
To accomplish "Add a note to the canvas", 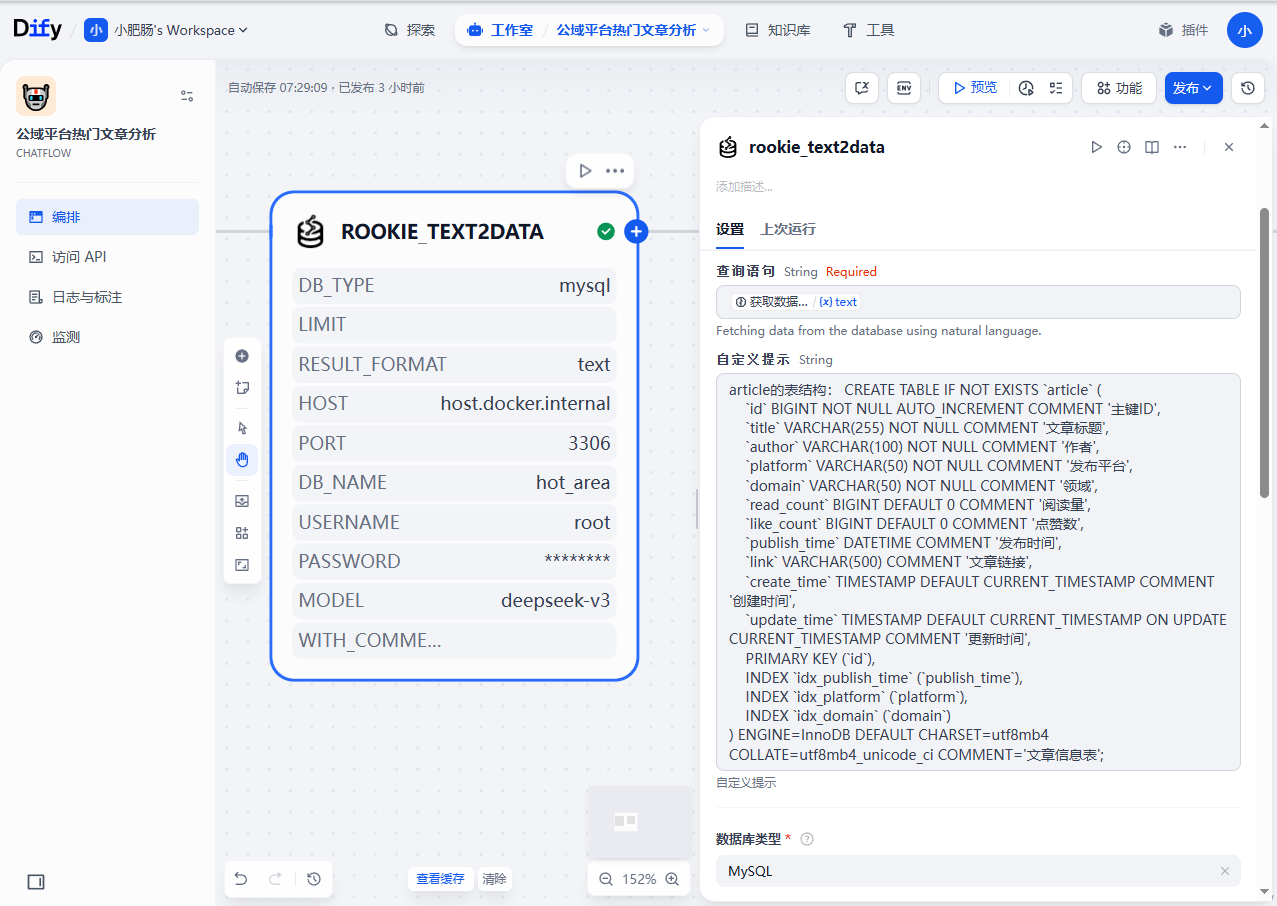I will coord(242,388).
